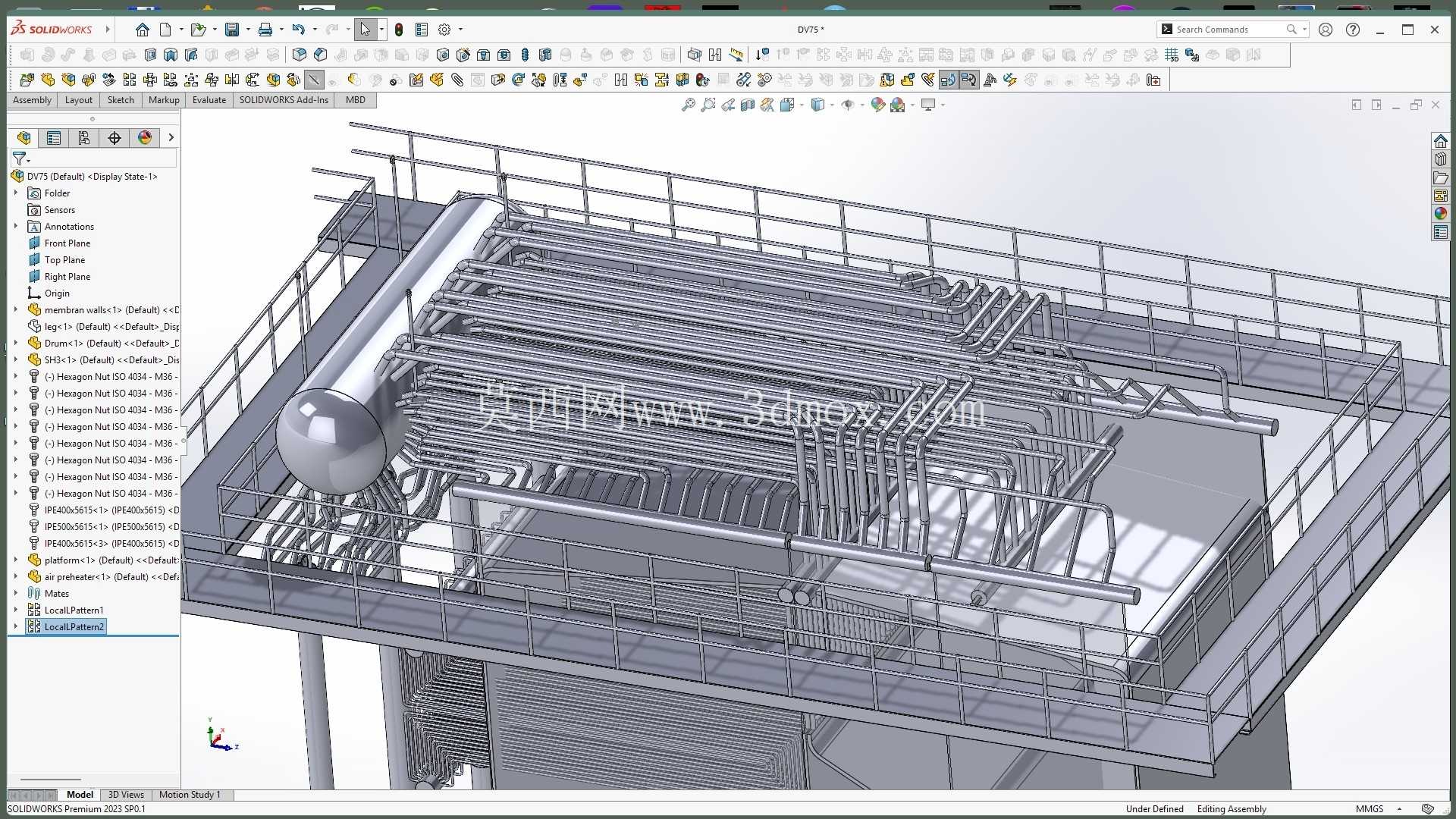Open the Appearances color ball in task pane
This screenshot has height=819, width=1456.
pyautogui.click(x=1440, y=214)
